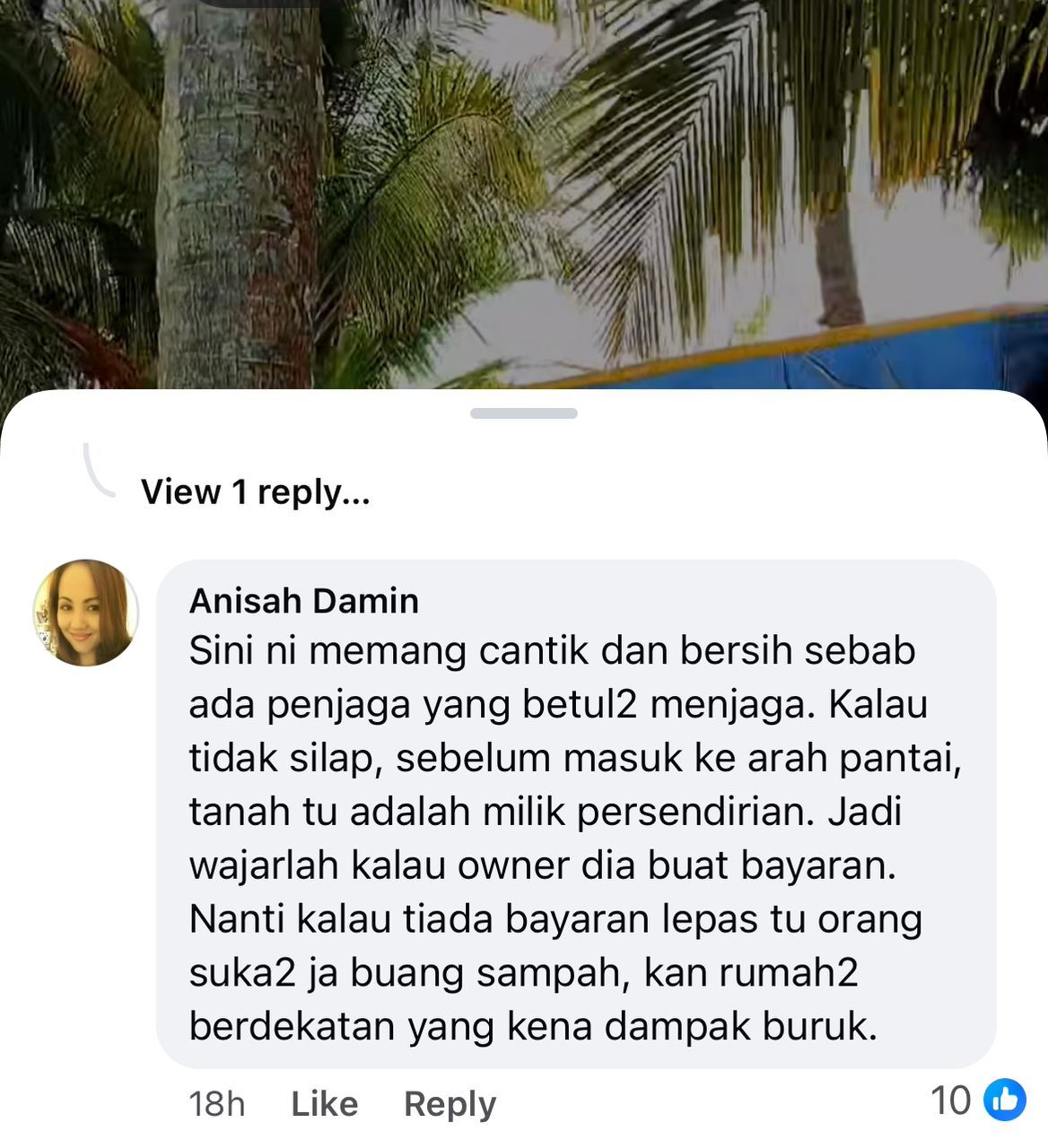Like Anisah Damin's comment

point(325,1103)
